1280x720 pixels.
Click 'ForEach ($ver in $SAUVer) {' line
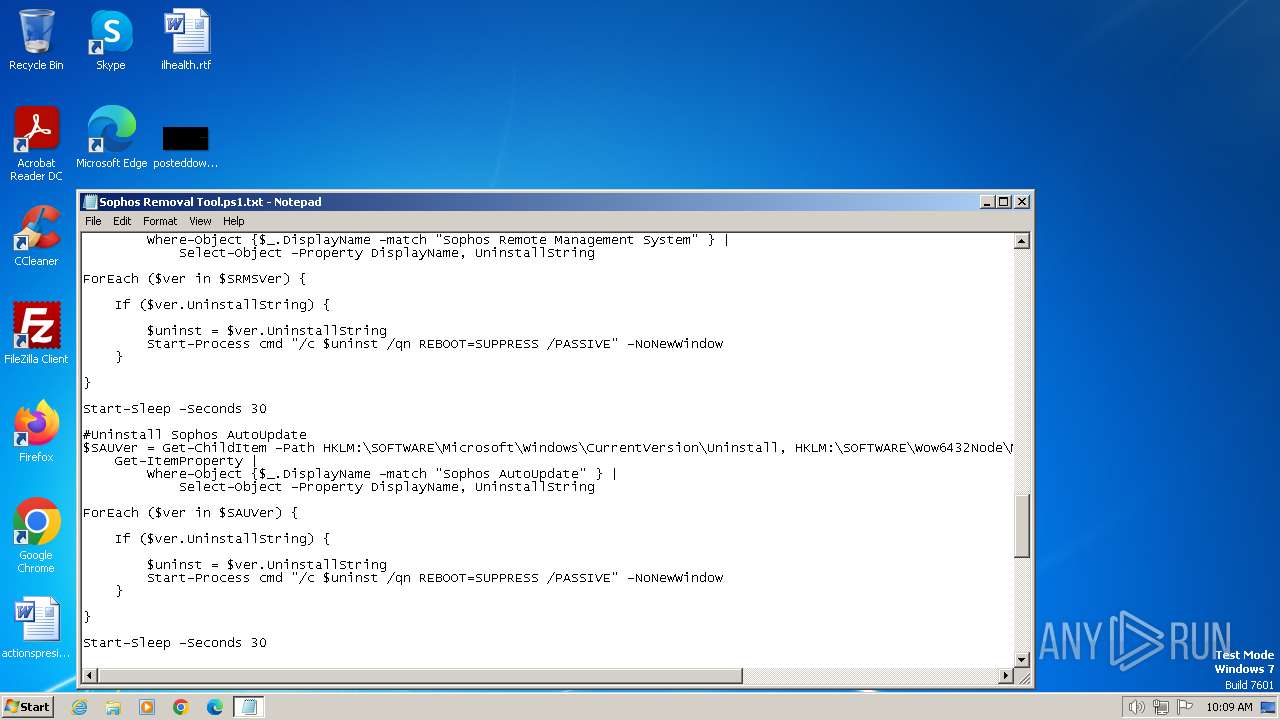pos(191,513)
